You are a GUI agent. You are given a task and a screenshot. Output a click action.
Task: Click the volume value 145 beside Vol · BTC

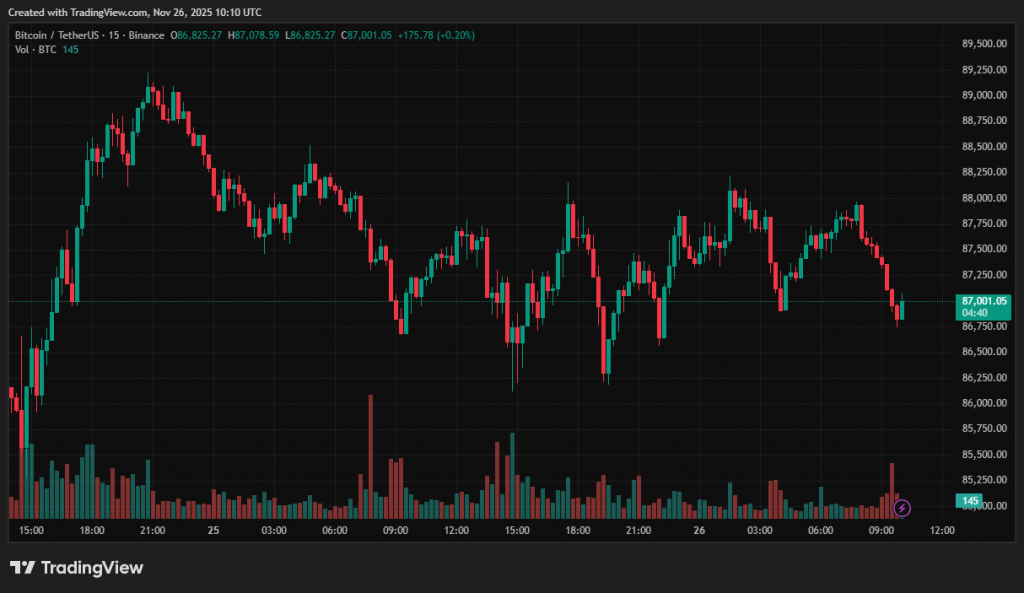(70, 50)
